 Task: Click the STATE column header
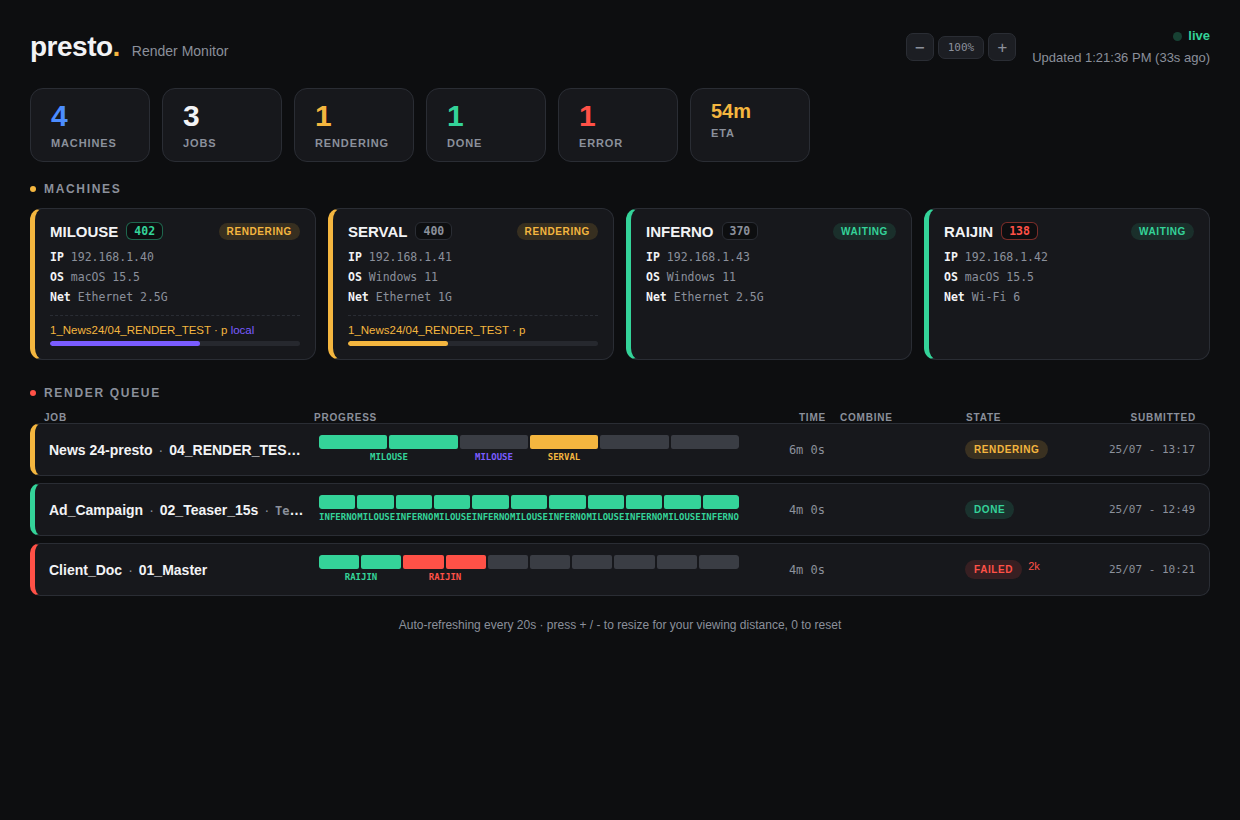click(x=983, y=418)
